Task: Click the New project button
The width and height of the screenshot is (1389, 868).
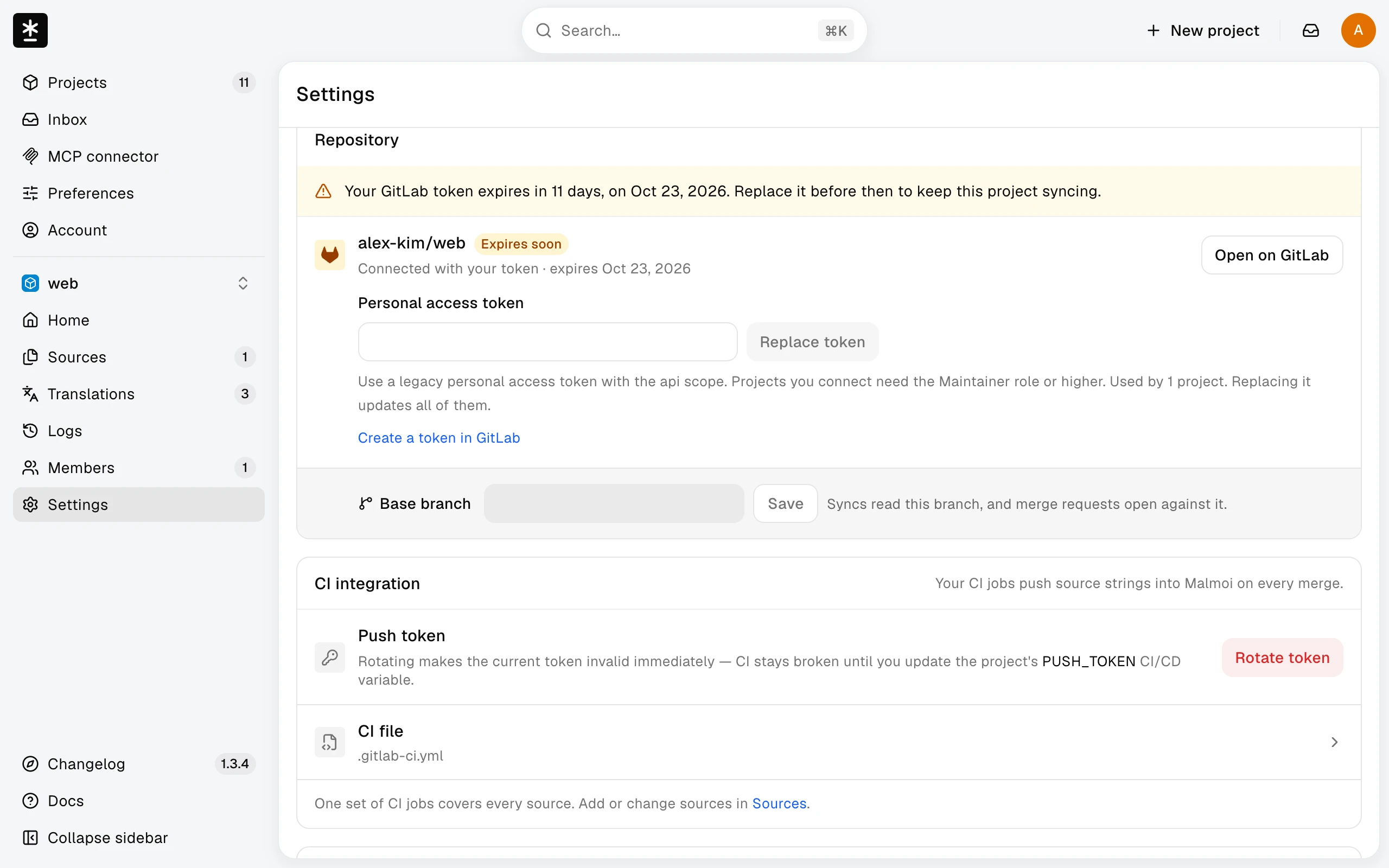Action: 1202,30
